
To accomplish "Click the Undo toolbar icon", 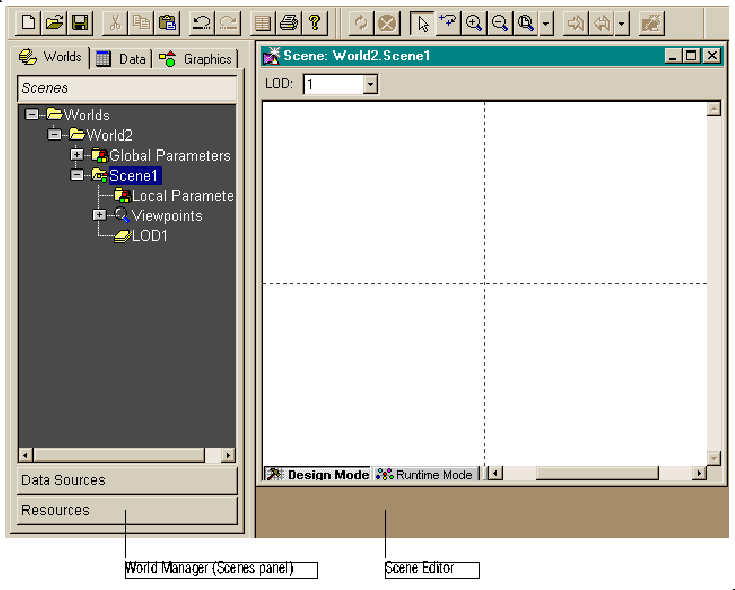I will tap(201, 21).
